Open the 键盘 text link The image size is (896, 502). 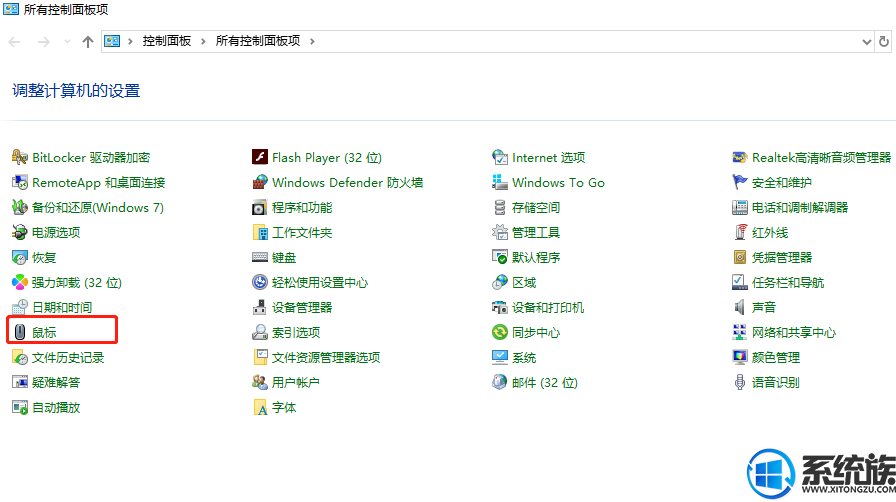[284, 258]
